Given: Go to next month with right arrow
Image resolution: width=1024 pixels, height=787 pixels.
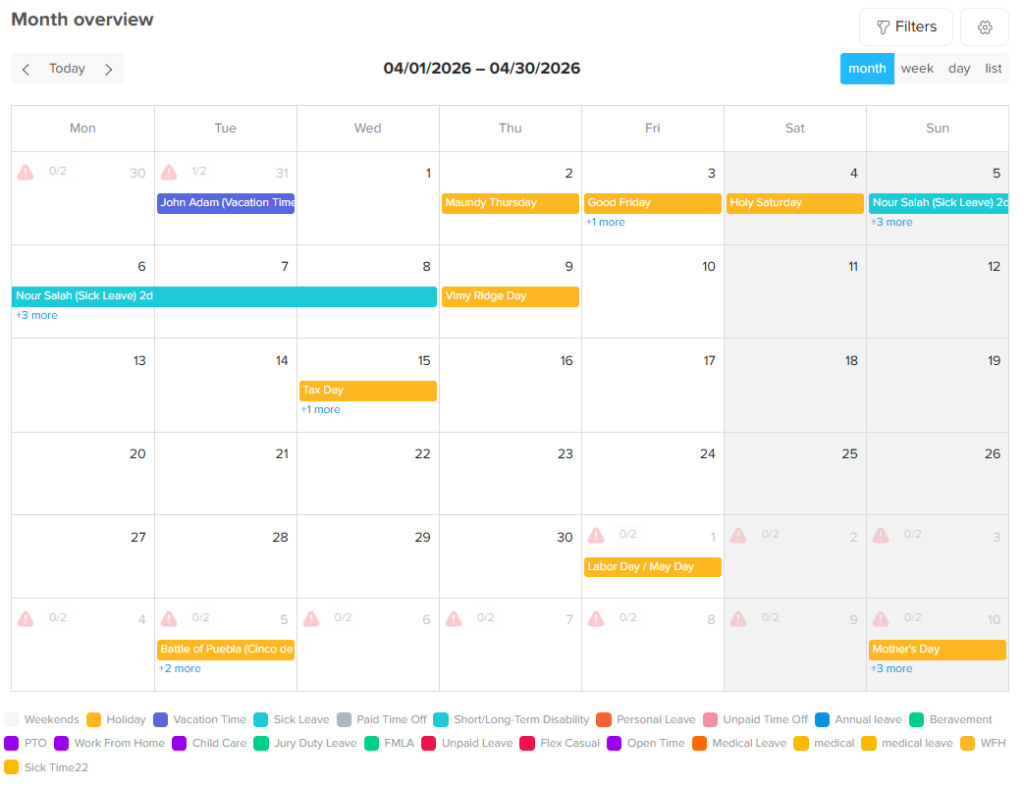Looking at the screenshot, I should (x=109, y=69).
